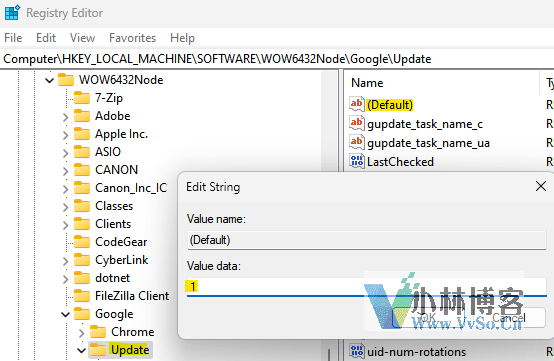Select the Apple Inc. folder icon
The height and width of the screenshot is (361, 554).
[82, 134]
